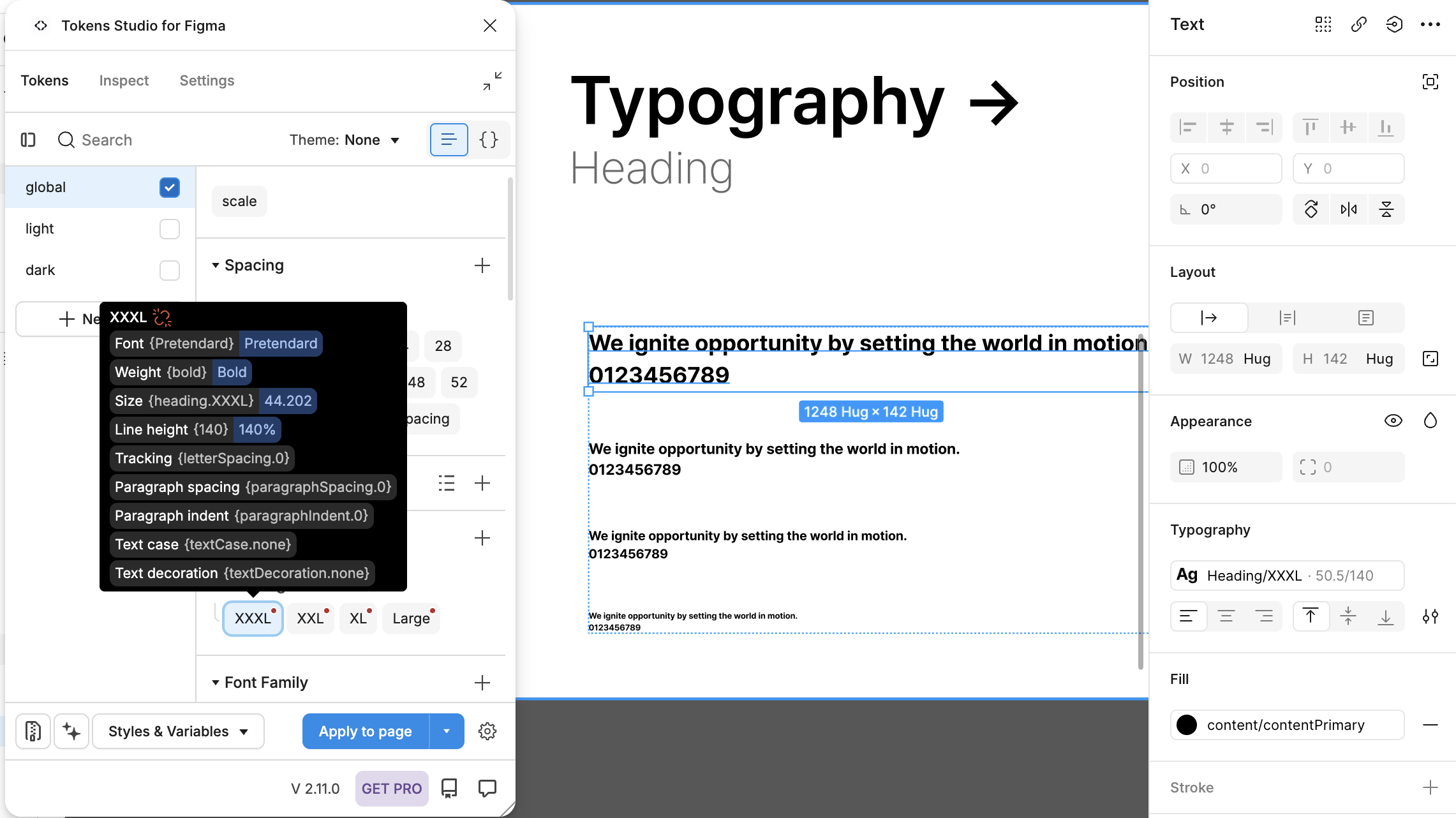Screen dimensions: 1456x818
Task: Switch to JSON view braces icon
Action: [x=489, y=140]
